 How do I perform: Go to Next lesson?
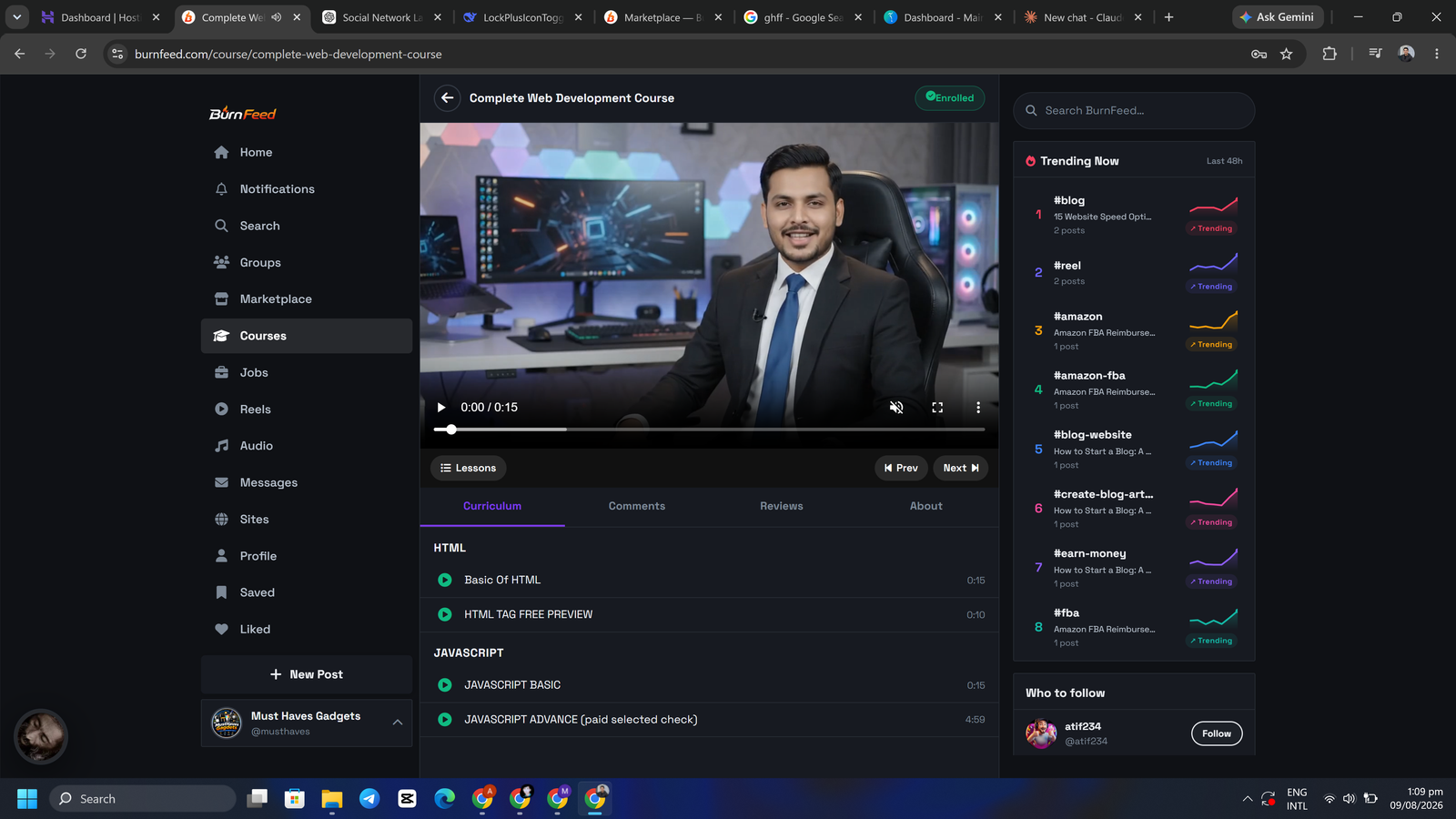[960, 468]
